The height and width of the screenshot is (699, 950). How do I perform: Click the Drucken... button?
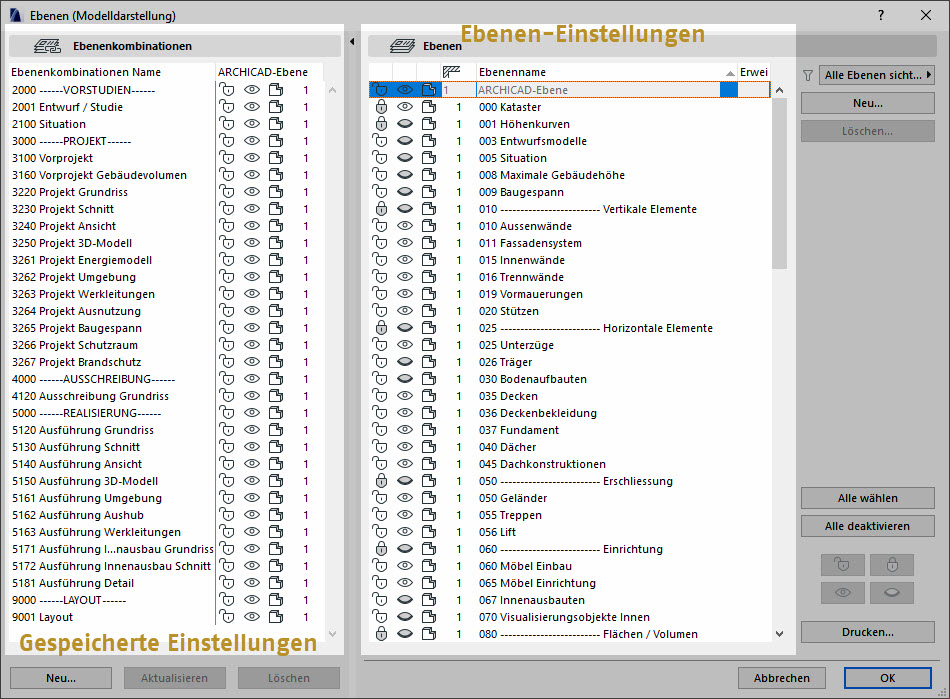click(x=868, y=632)
